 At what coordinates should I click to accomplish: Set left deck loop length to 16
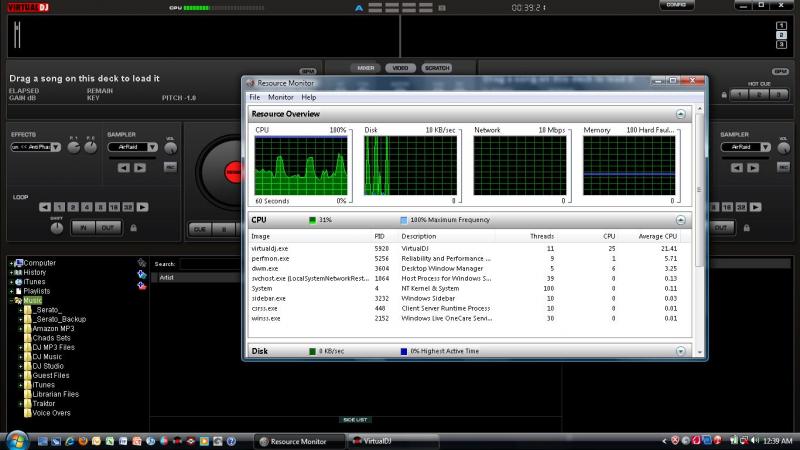click(114, 207)
